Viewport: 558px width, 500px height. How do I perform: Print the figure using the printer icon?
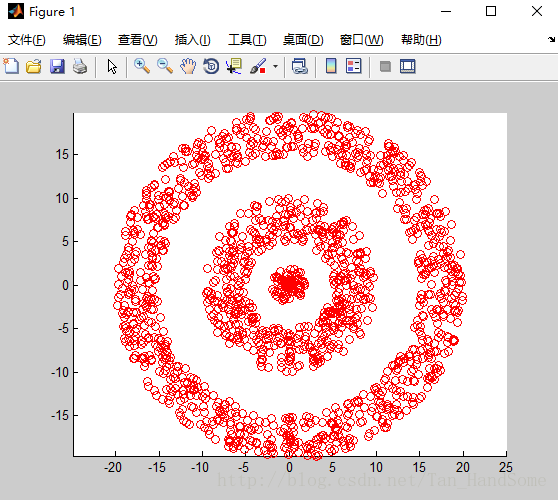point(80,67)
